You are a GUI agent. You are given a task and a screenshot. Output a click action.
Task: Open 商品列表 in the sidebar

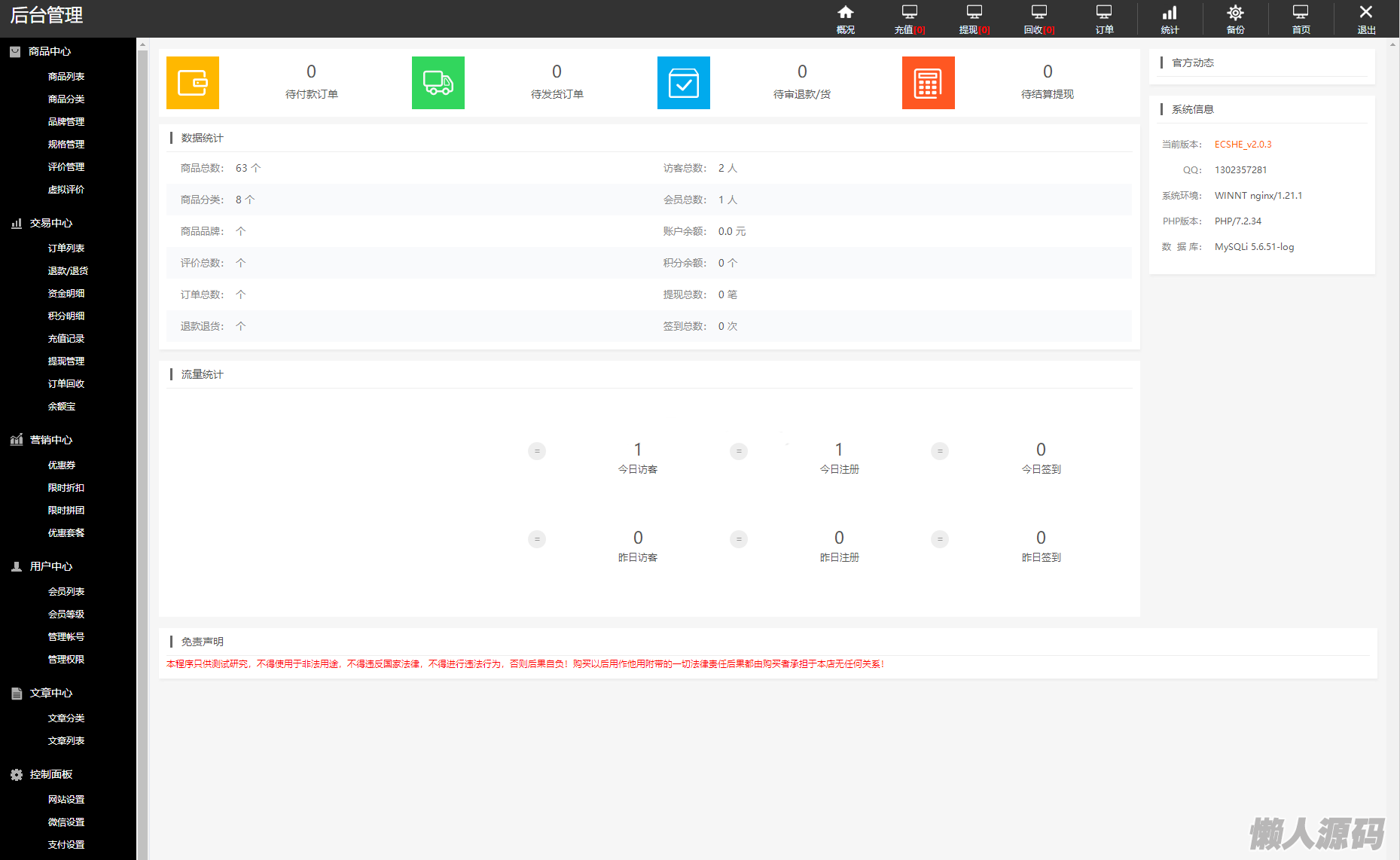(x=66, y=77)
